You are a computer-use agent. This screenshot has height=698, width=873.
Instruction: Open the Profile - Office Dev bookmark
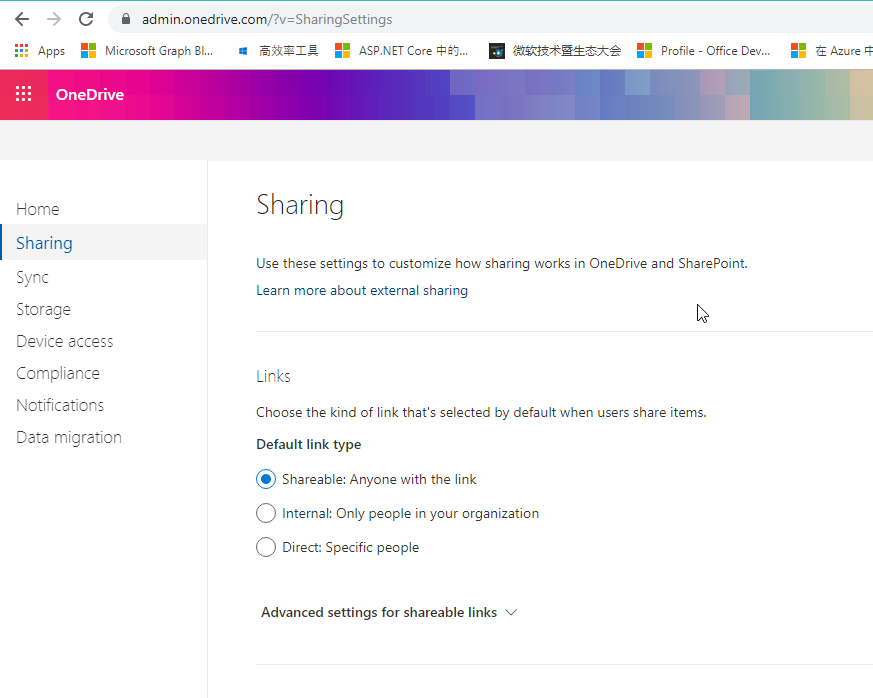(704, 51)
